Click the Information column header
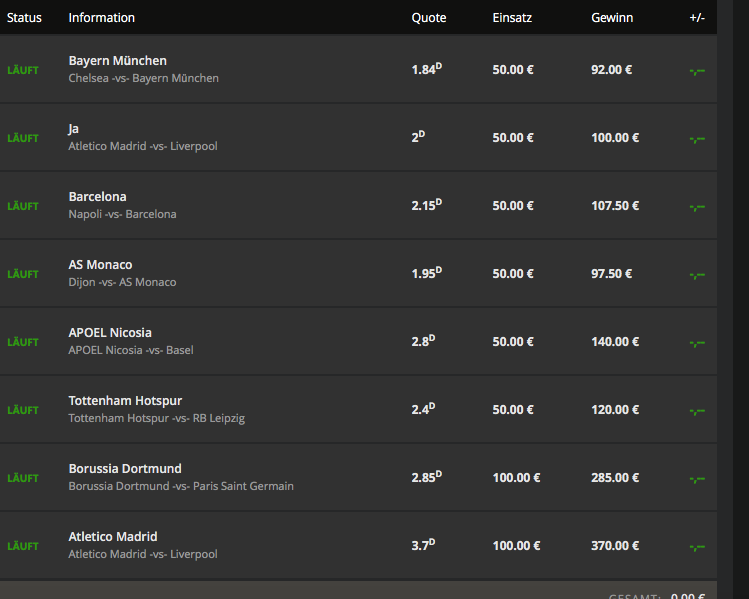Image resolution: width=749 pixels, height=599 pixels. tap(101, 18)
